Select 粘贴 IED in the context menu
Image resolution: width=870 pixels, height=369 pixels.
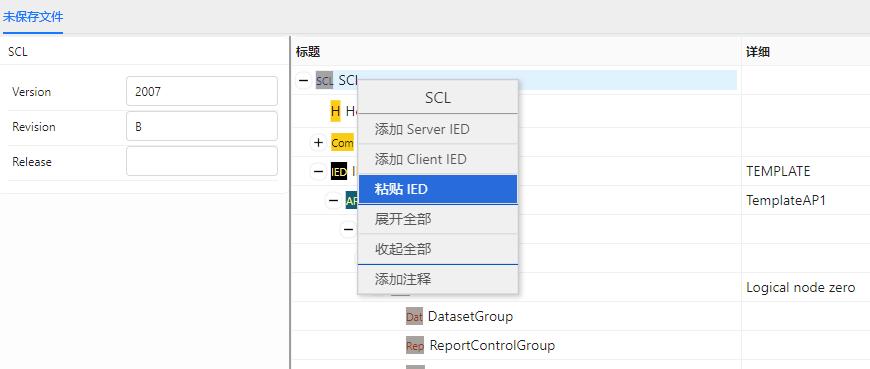[438, 189]
